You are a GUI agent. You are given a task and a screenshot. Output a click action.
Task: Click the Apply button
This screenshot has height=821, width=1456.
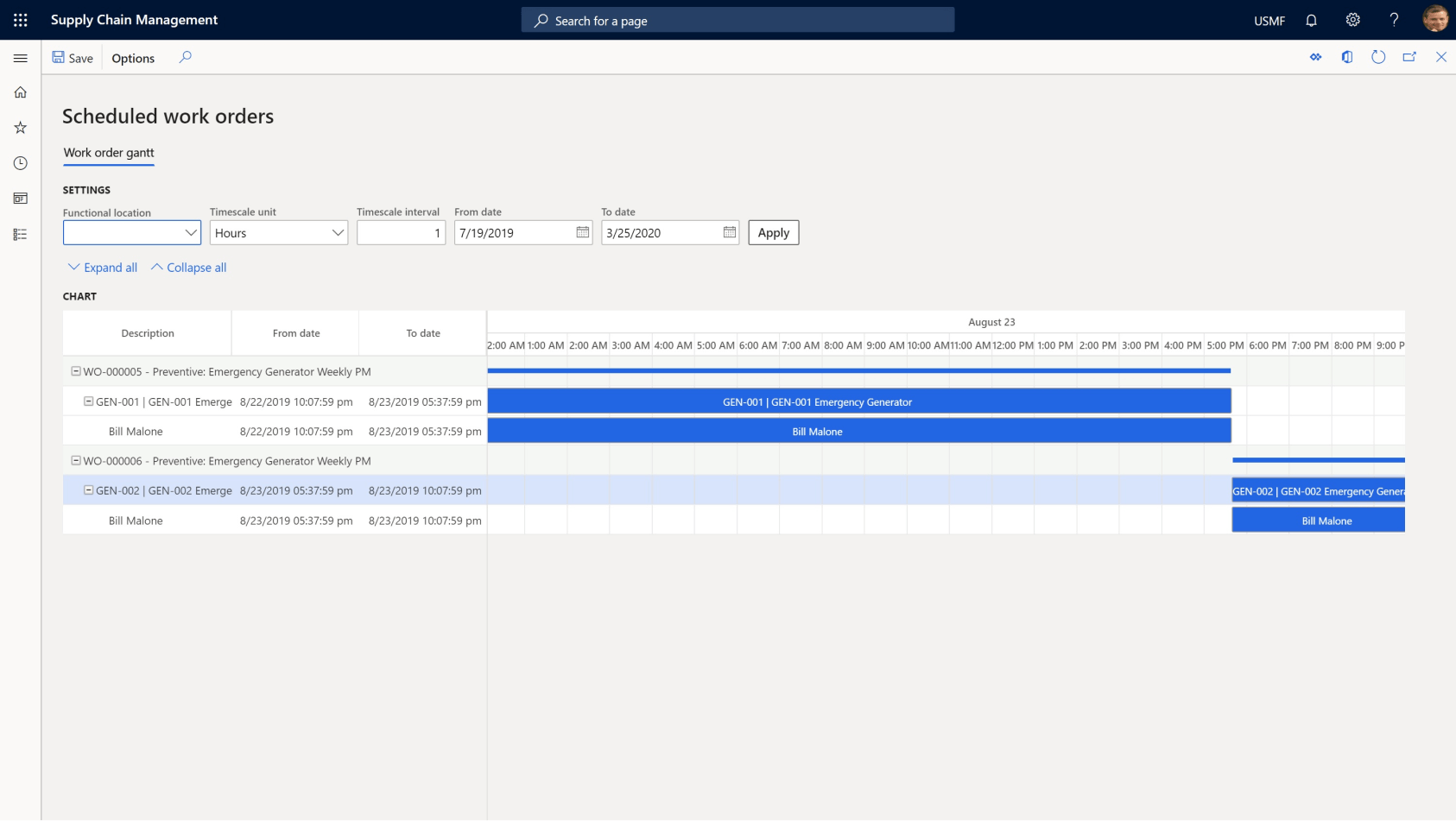tap(773, 233)
